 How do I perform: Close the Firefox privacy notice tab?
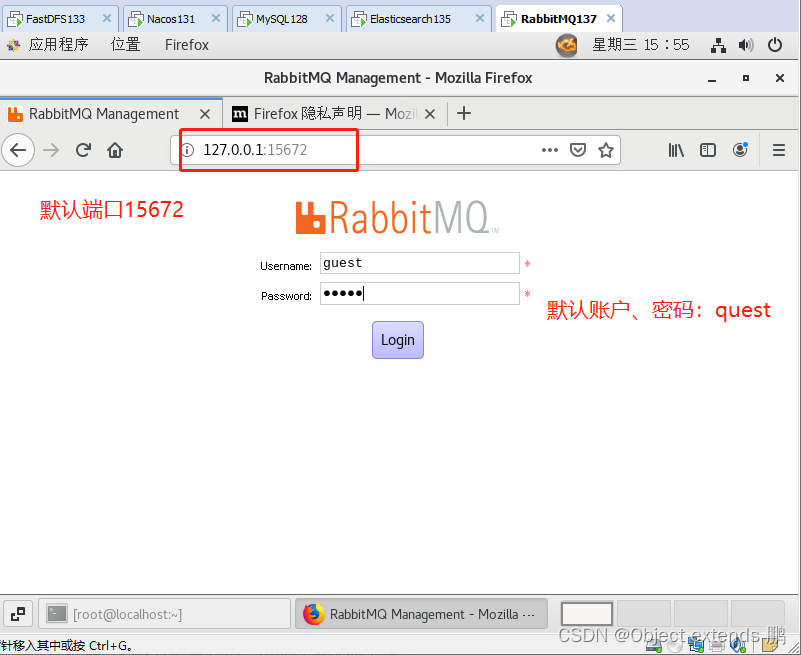click(x=430, y=114)
